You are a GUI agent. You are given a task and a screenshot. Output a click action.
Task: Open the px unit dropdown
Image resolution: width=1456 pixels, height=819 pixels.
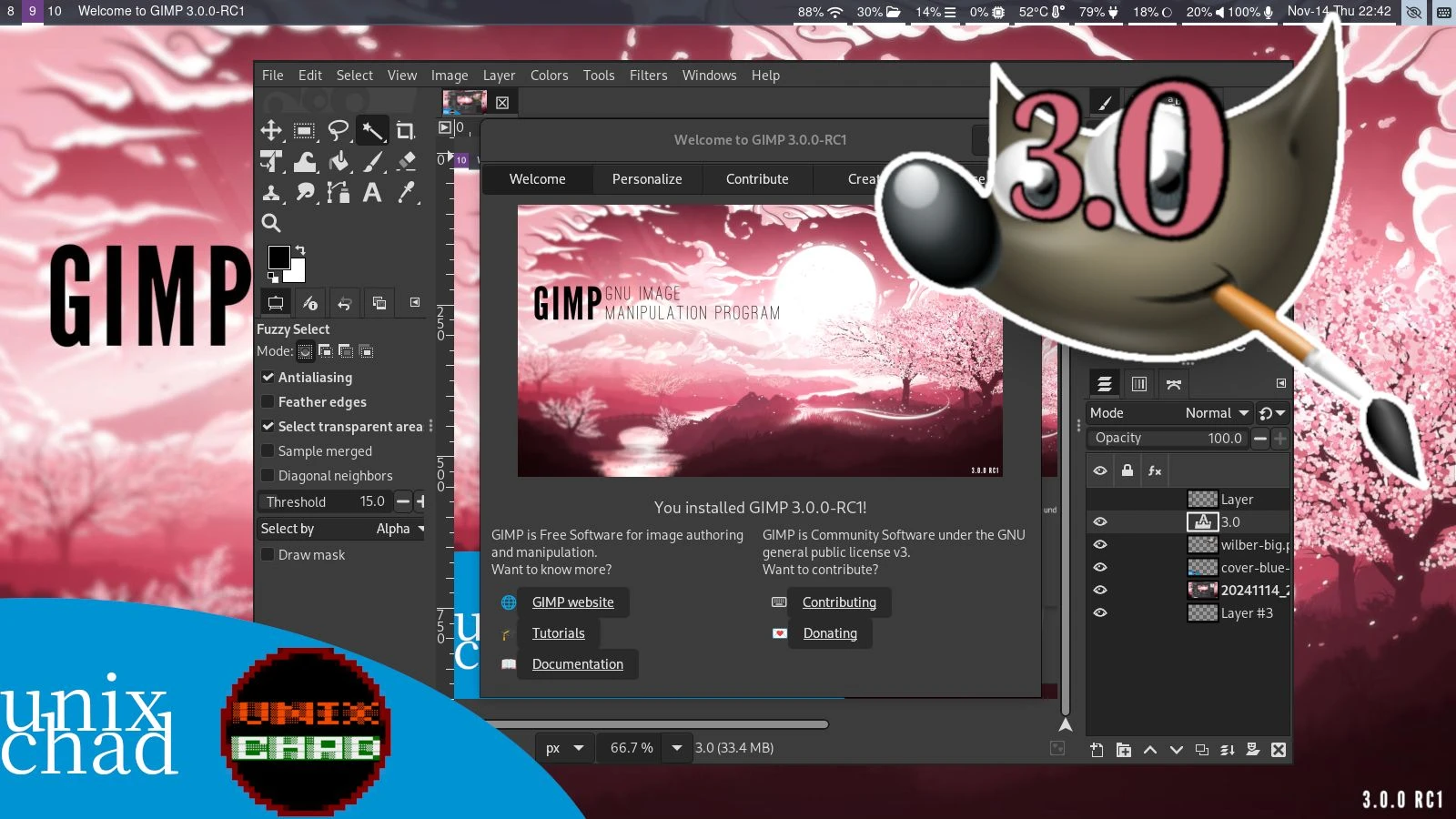tap(564, 748)
